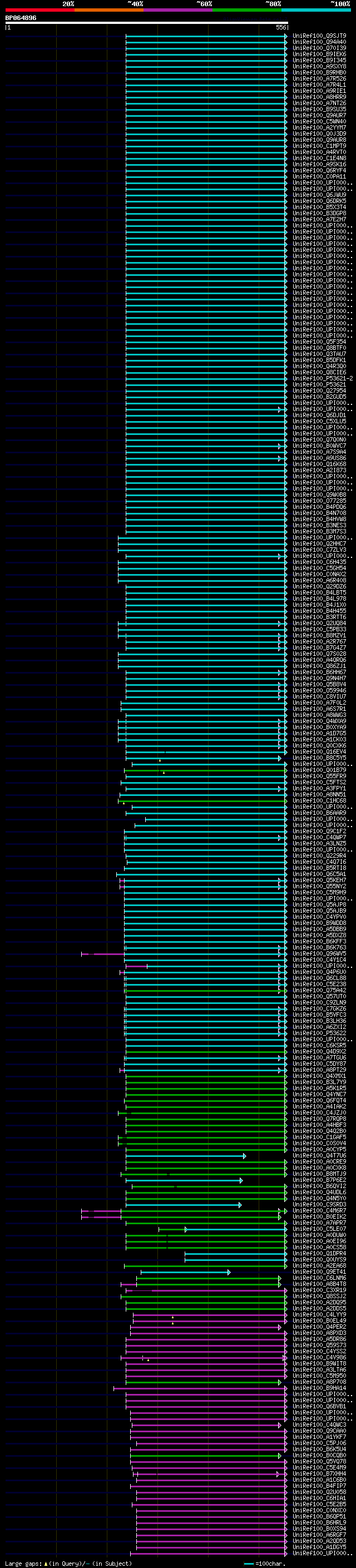Image resolution: width=356 pixels, height=1568 pixels.
Task: Click the green ~80% identity legend segment
Action: tap(247, 10)
